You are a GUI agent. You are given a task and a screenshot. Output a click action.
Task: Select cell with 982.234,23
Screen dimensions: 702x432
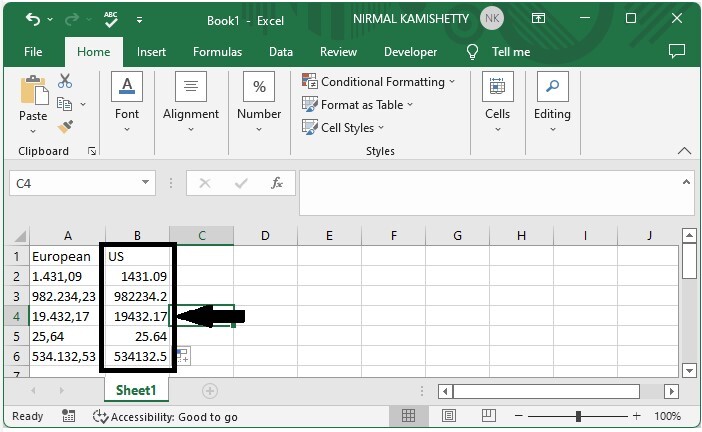tap(64, 296)
